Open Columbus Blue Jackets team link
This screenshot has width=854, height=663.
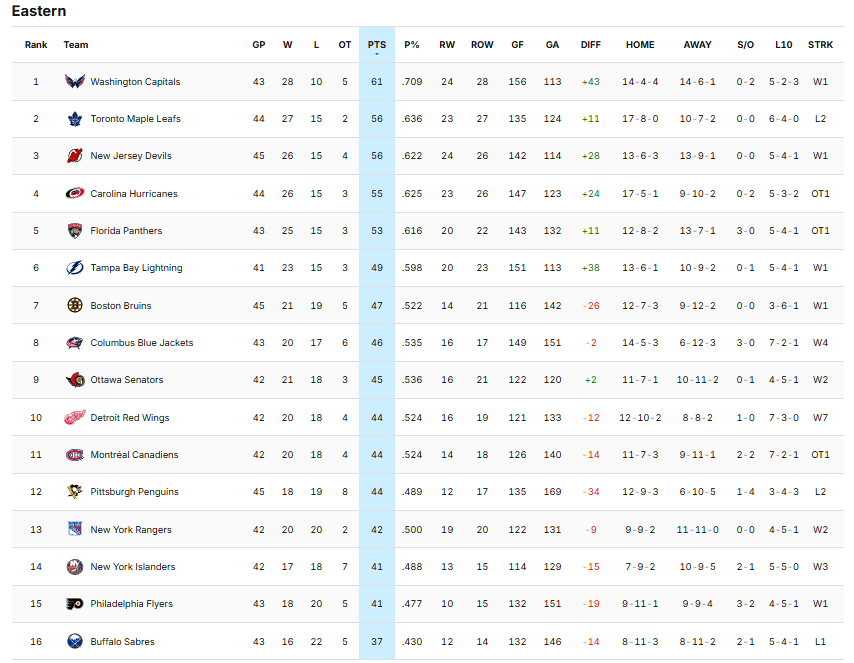(x=142, y=343)
